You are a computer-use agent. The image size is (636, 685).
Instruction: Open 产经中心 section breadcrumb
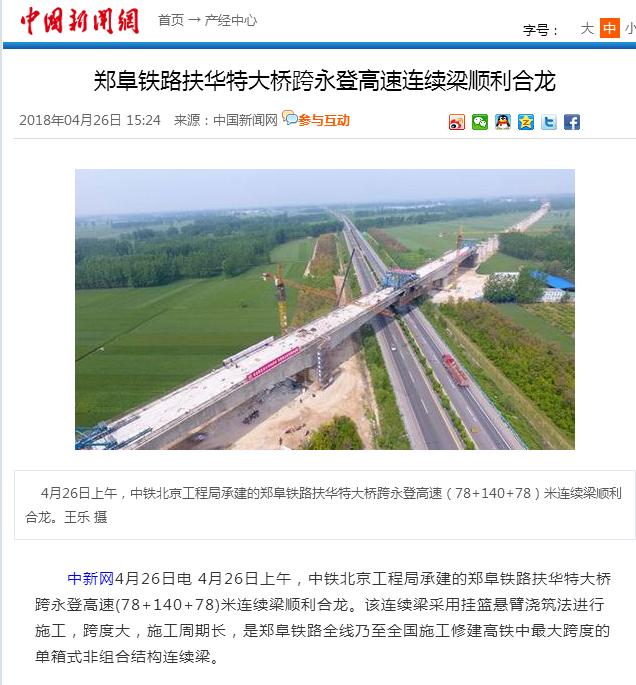click(231, 20)
